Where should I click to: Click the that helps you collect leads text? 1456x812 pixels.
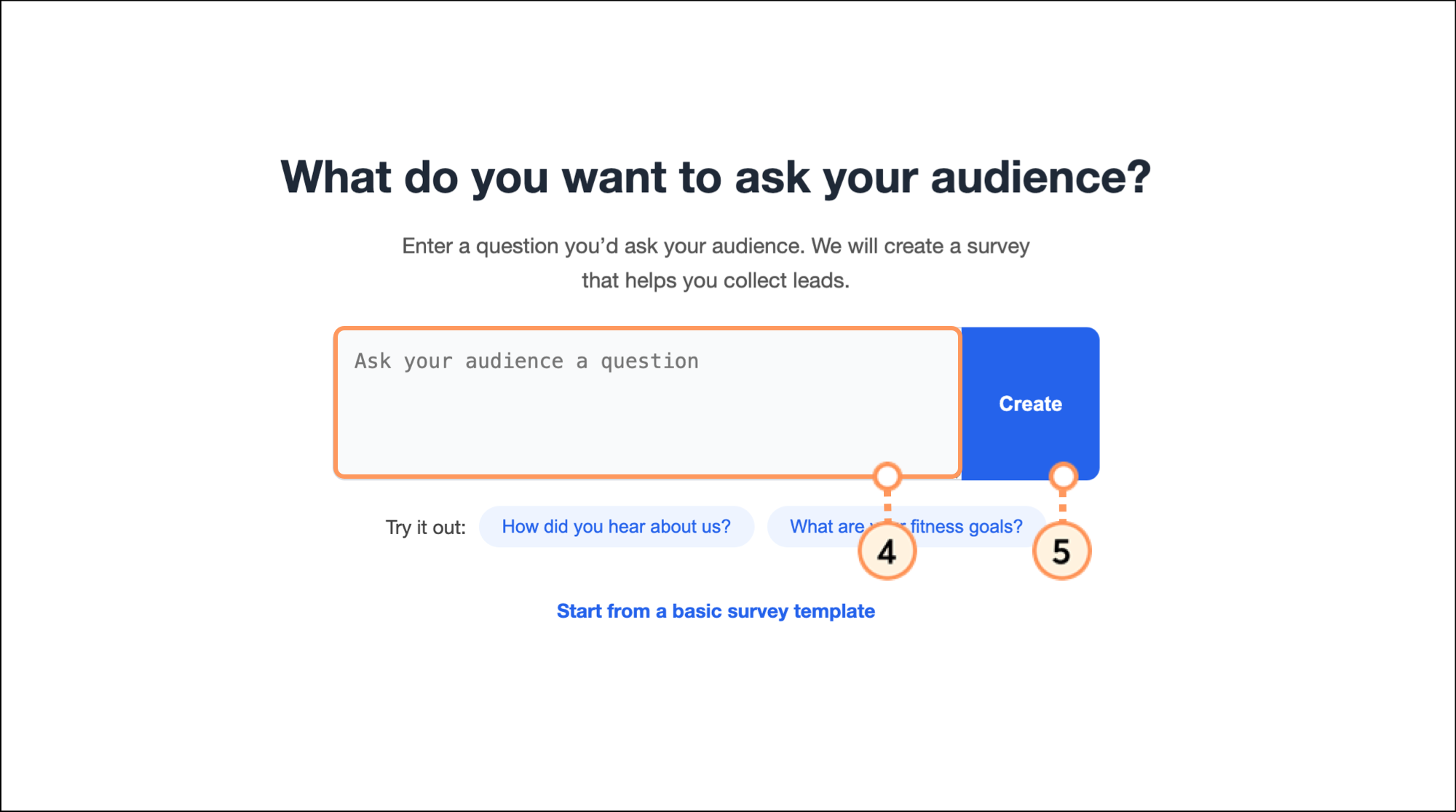click(x=716, y=281)
